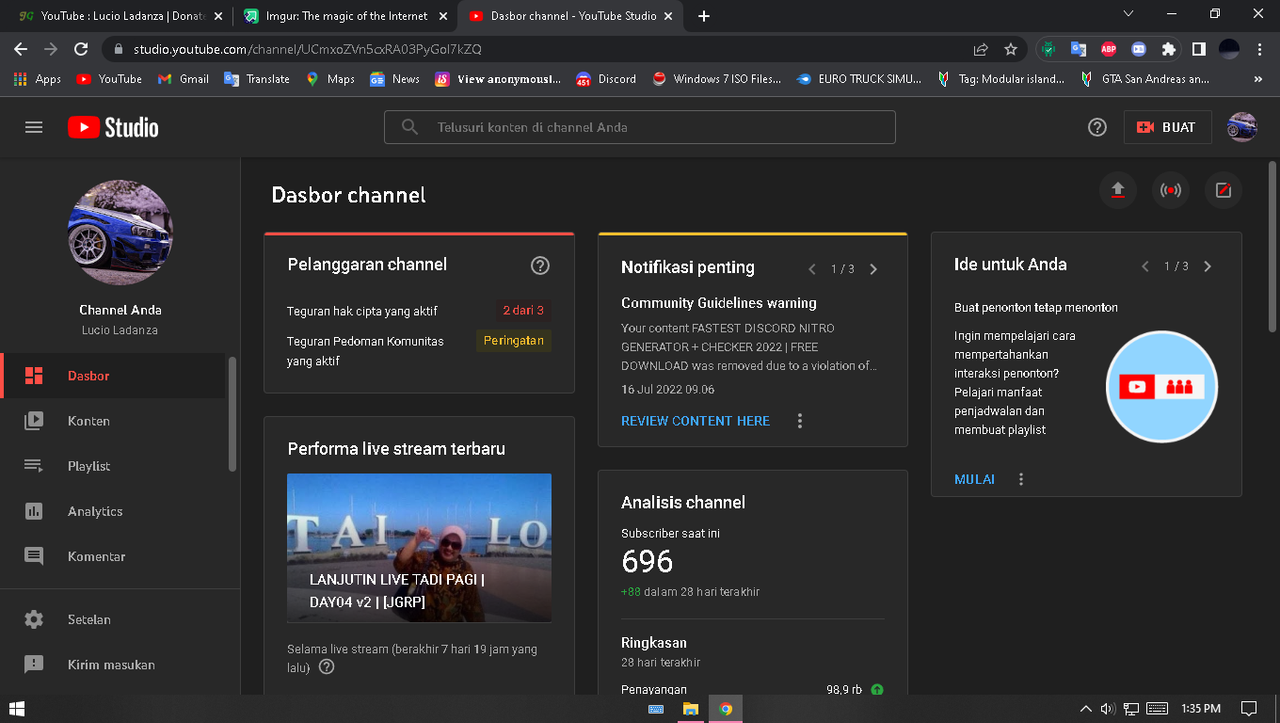Click the ABP extension icon

pos(1108,49)
